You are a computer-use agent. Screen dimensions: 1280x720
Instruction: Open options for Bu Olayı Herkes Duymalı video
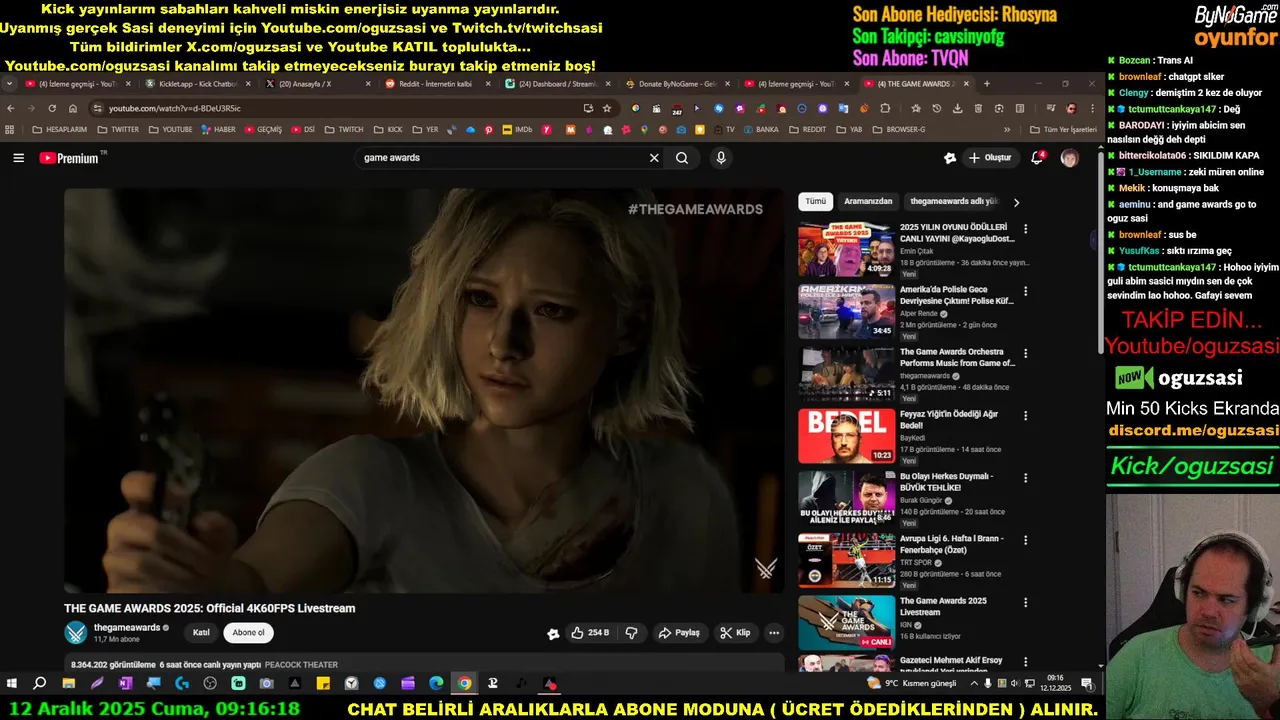pos(1025,477)
